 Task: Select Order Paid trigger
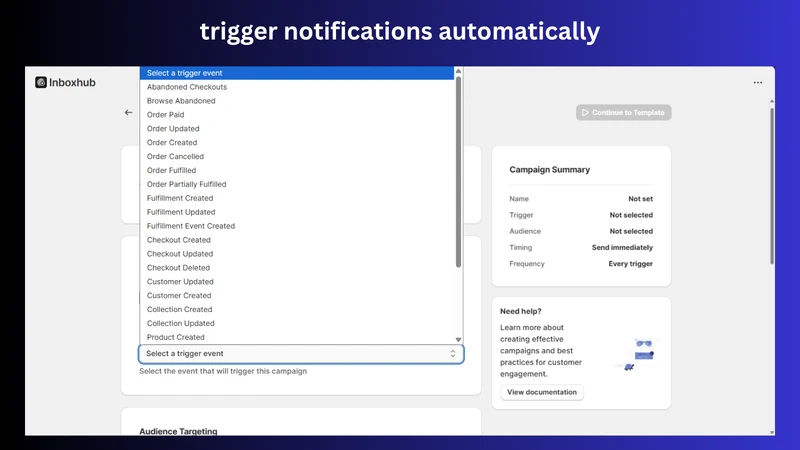pyautogui.click(x=297, y=115)
